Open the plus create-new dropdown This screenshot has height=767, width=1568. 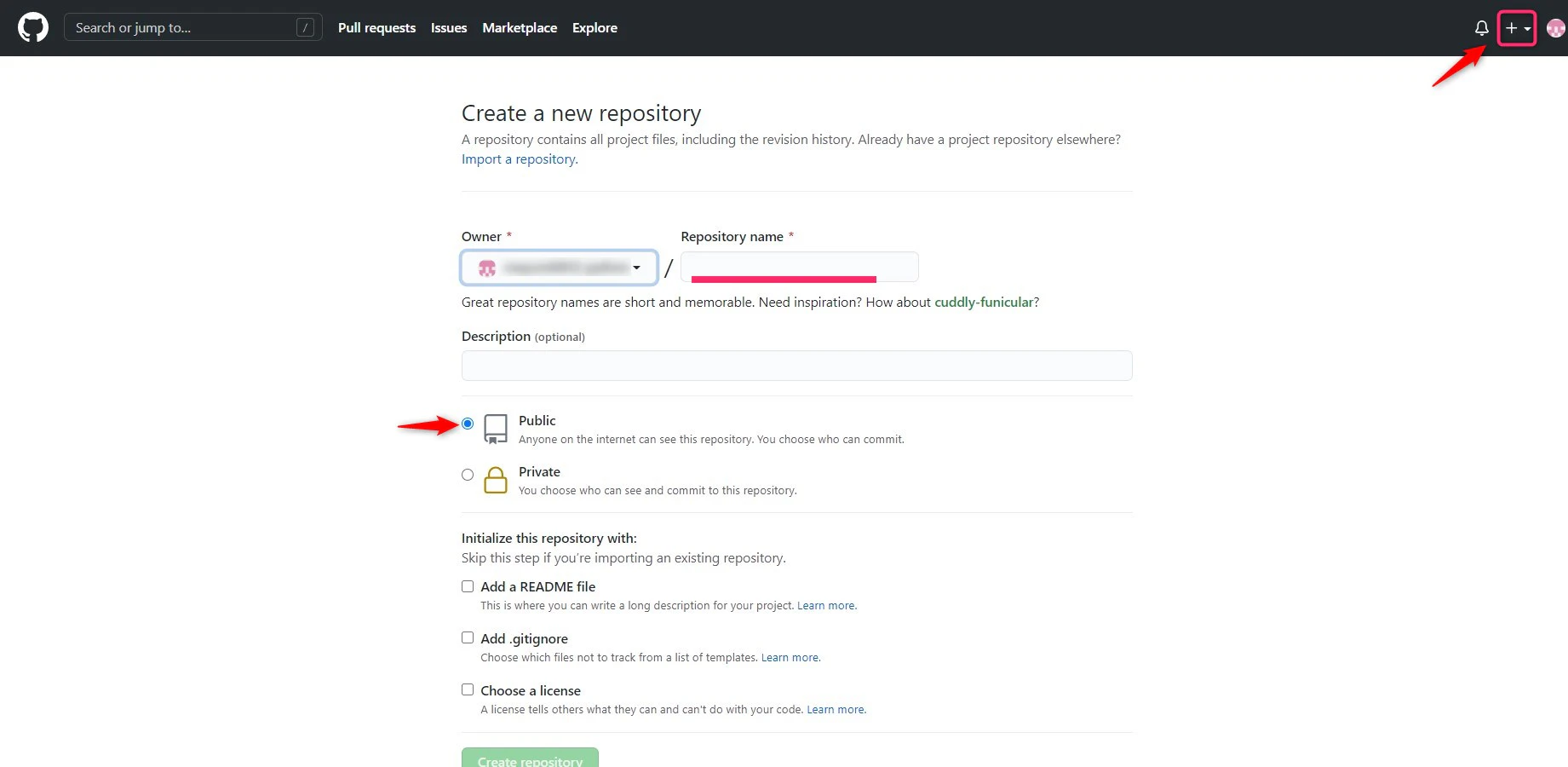[1517, 28]
